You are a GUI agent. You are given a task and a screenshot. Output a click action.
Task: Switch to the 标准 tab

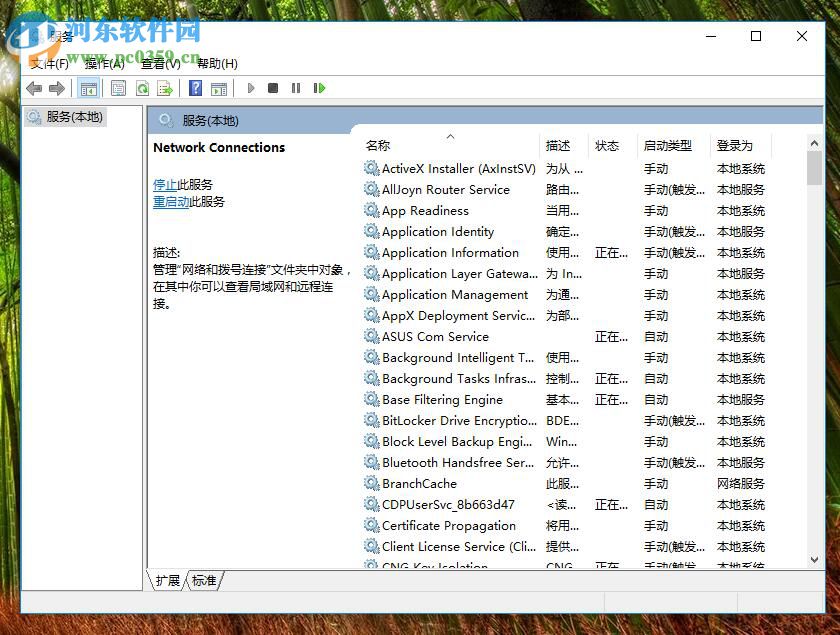(x=203, y=580)
